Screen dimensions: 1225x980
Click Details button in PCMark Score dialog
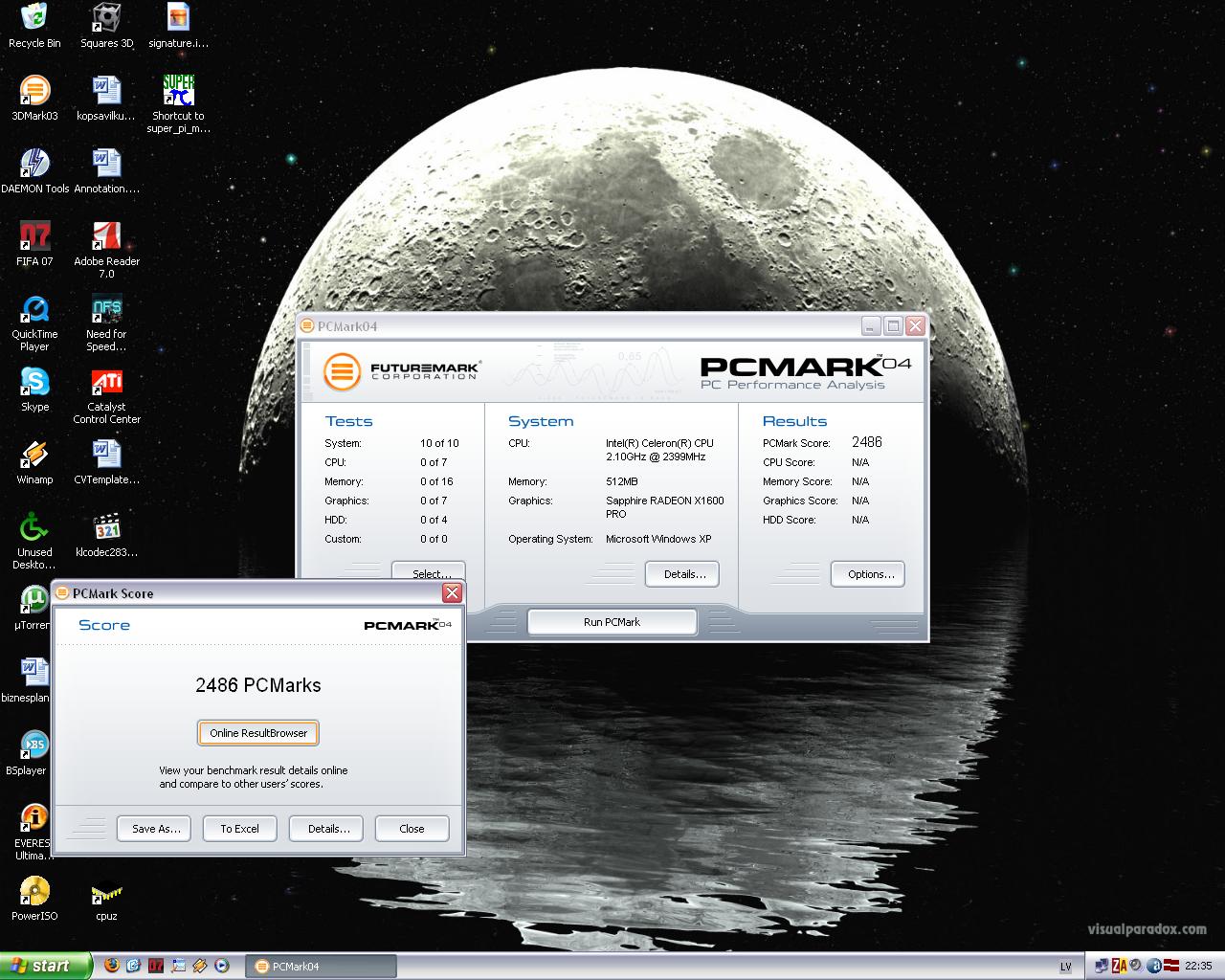pos(326,829)
